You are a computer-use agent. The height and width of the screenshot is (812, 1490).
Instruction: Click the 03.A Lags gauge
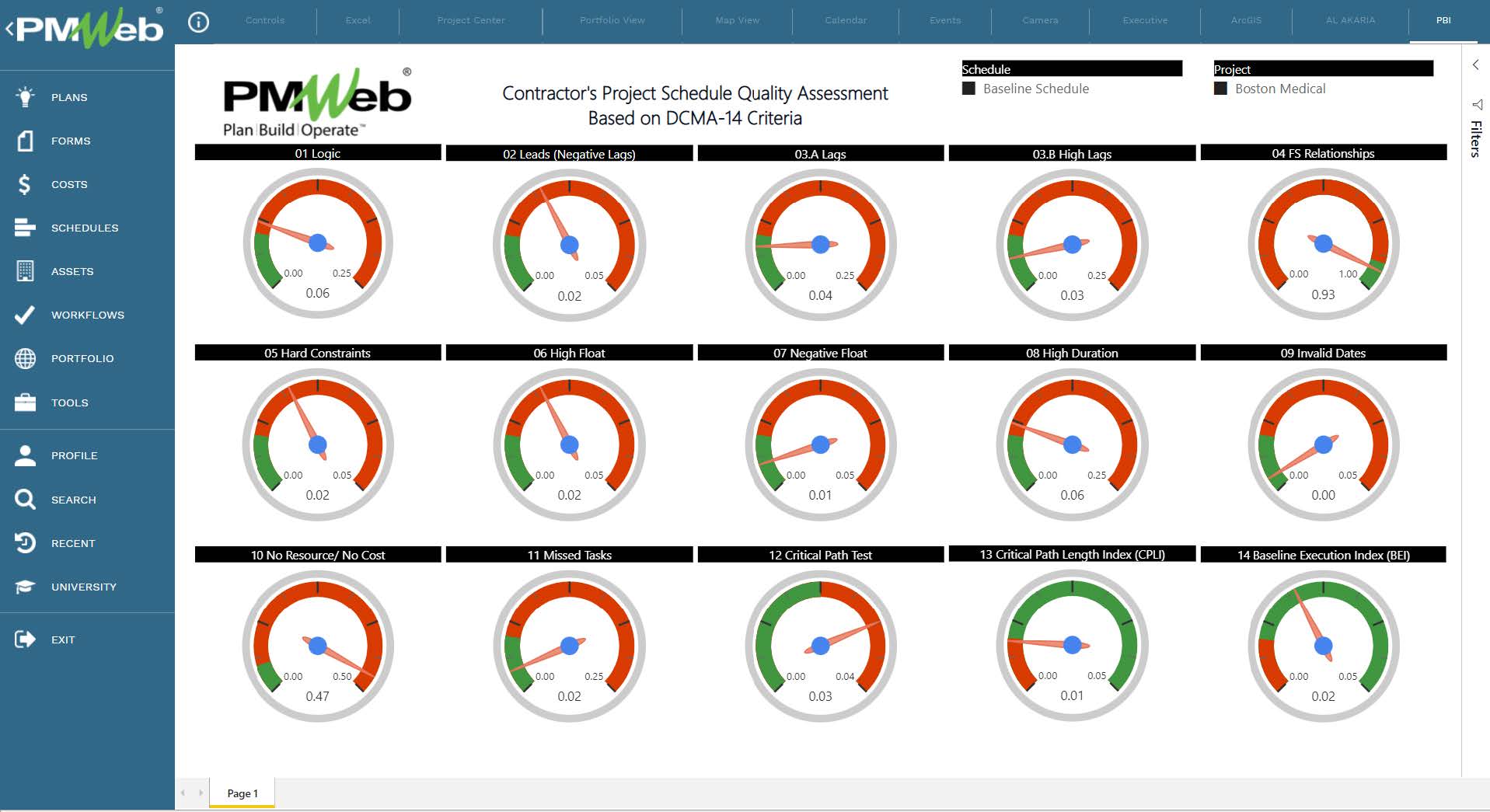821,245
